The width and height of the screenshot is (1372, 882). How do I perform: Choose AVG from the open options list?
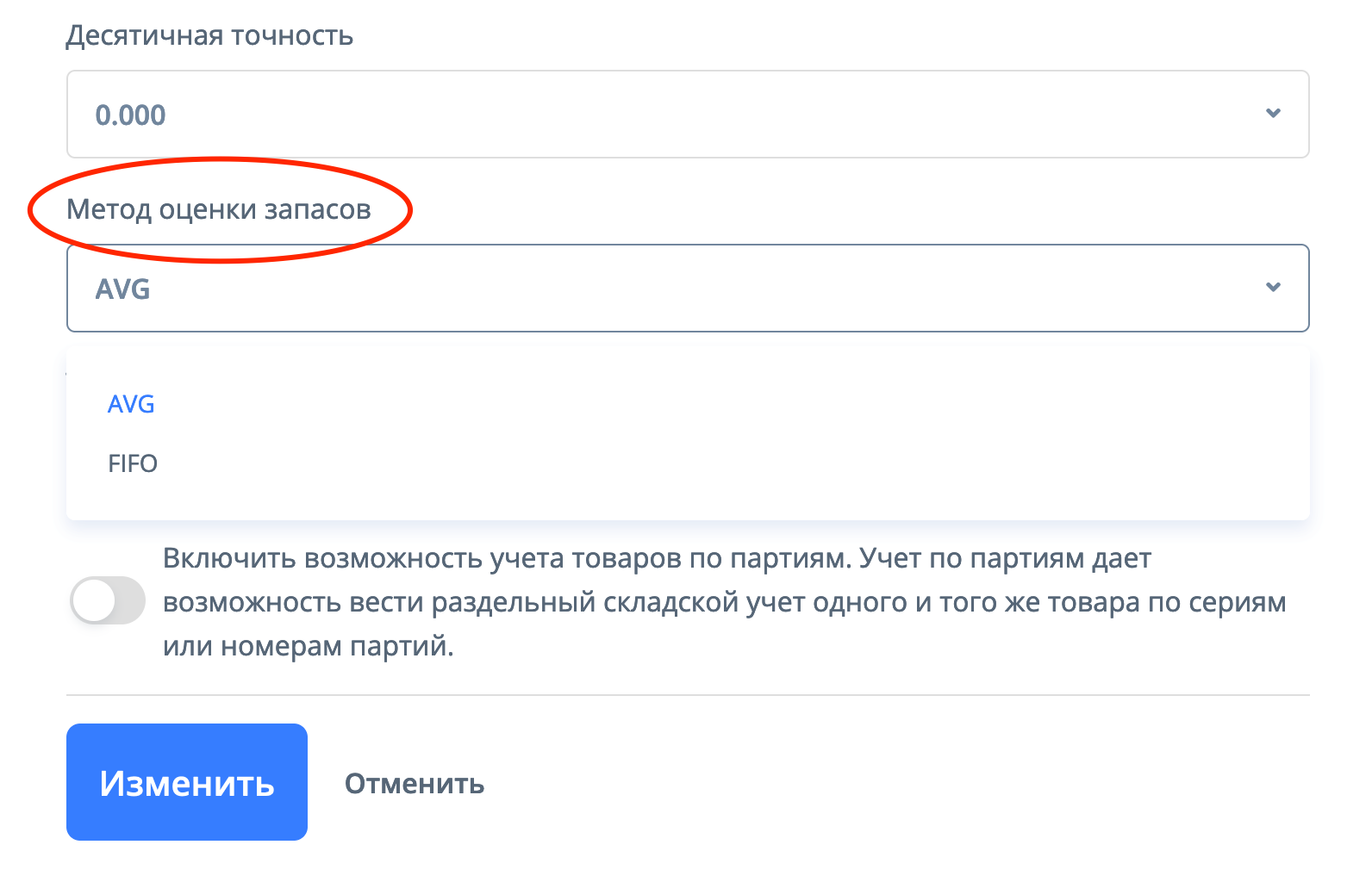pyautogui.click(x=131, y=404)
